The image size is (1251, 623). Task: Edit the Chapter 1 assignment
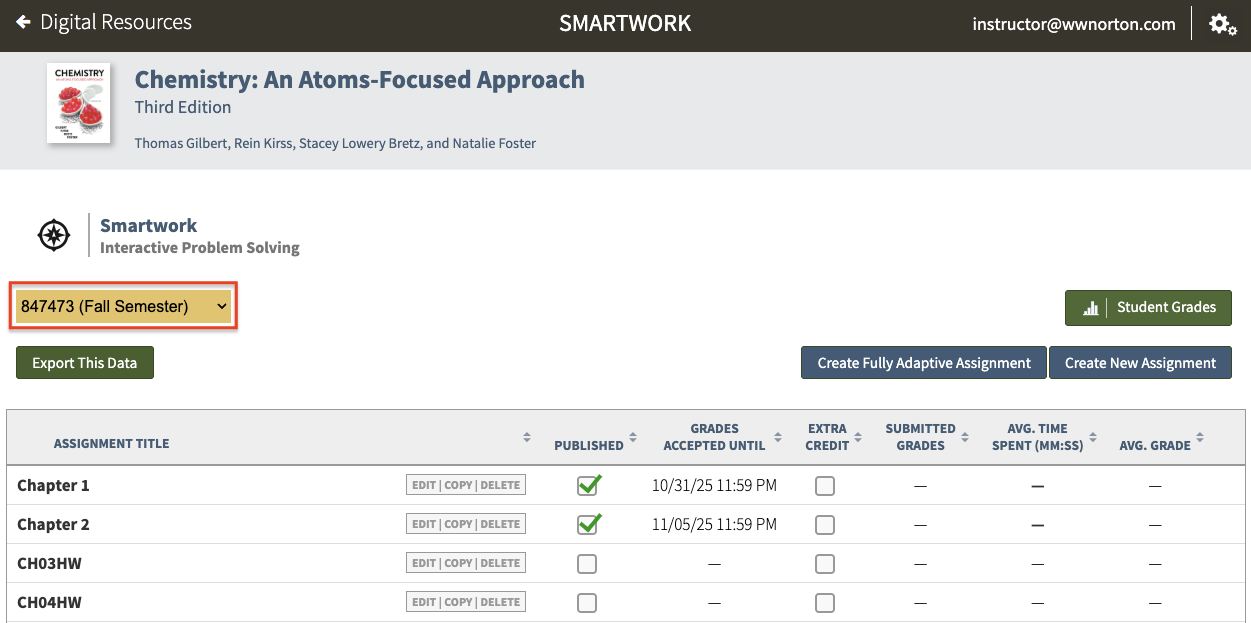[424, 485]
